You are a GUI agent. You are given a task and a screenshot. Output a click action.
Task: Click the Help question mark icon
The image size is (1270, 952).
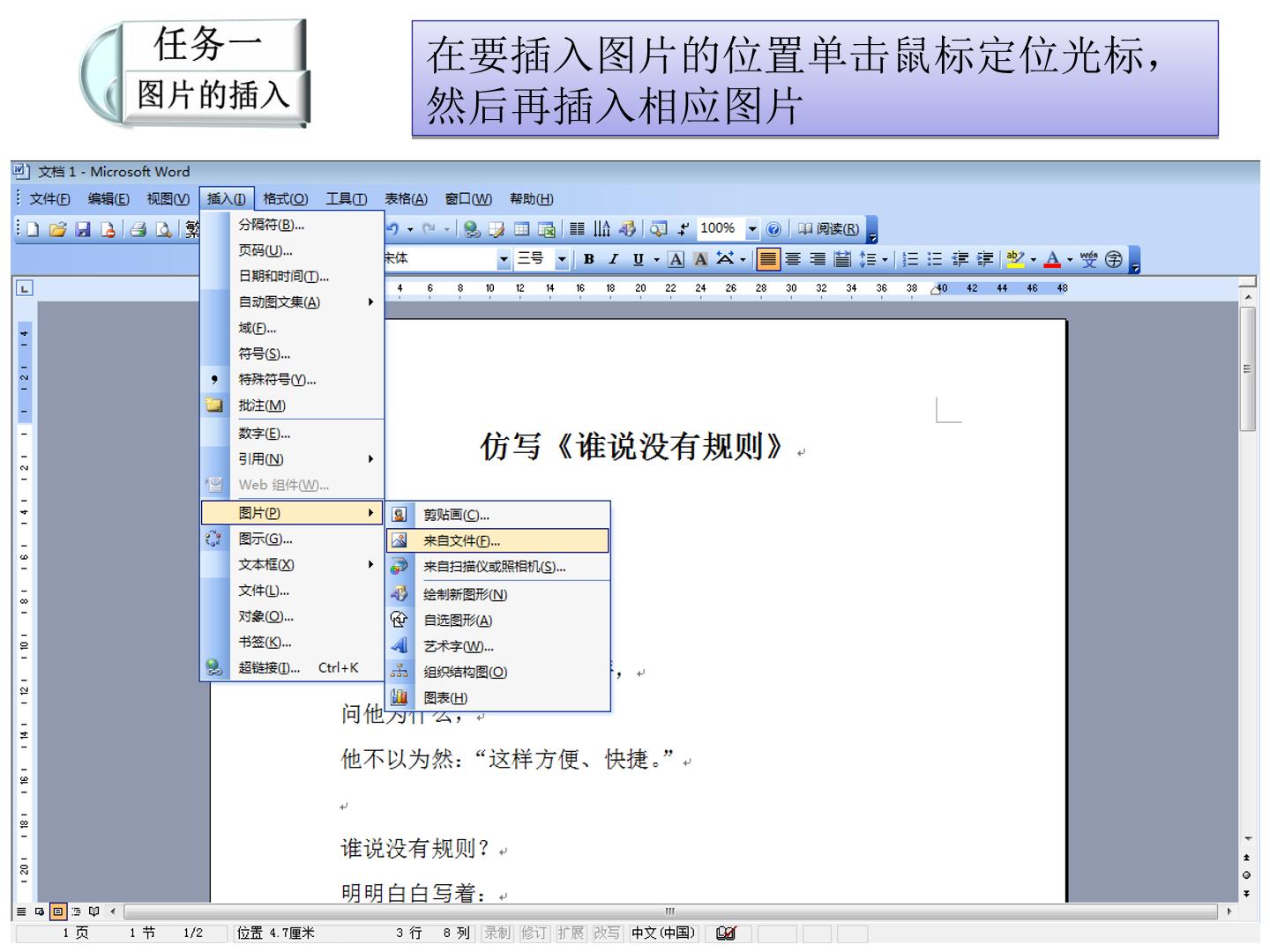773,230
